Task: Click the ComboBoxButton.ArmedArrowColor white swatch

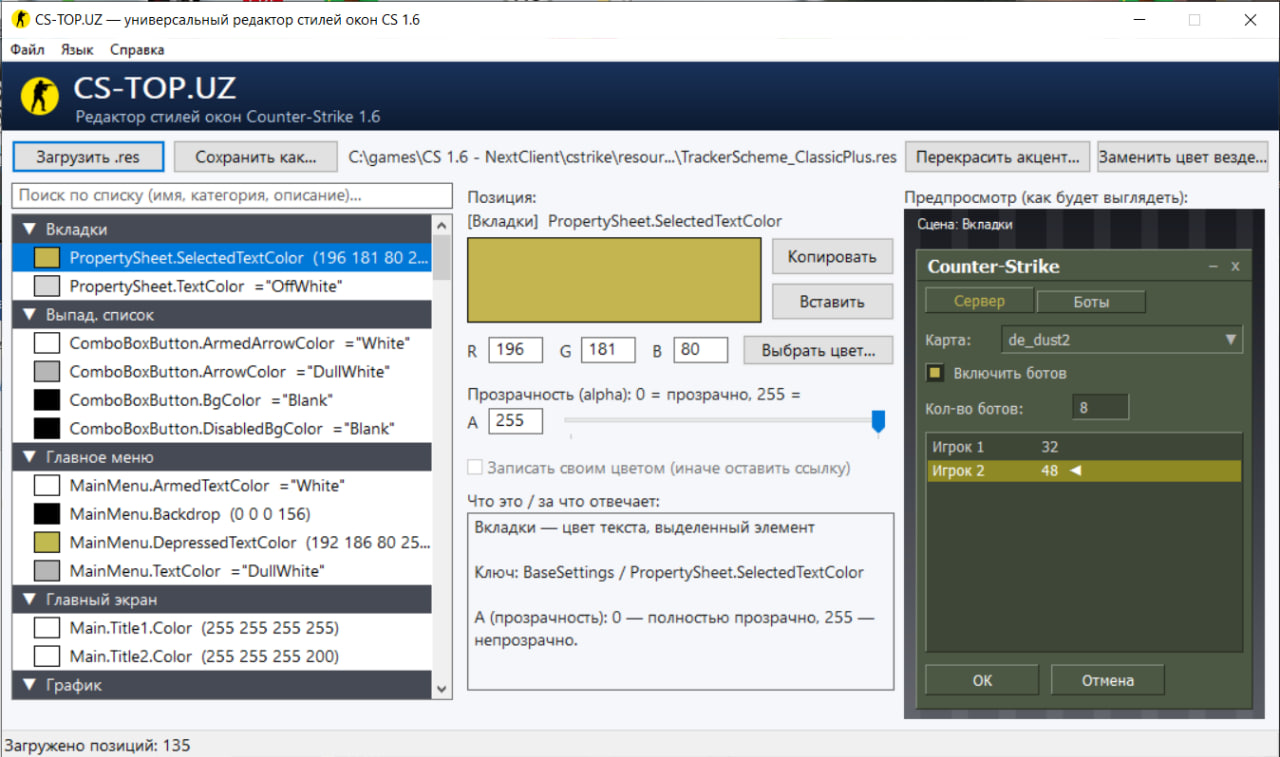Action: (x=47, y=343)
